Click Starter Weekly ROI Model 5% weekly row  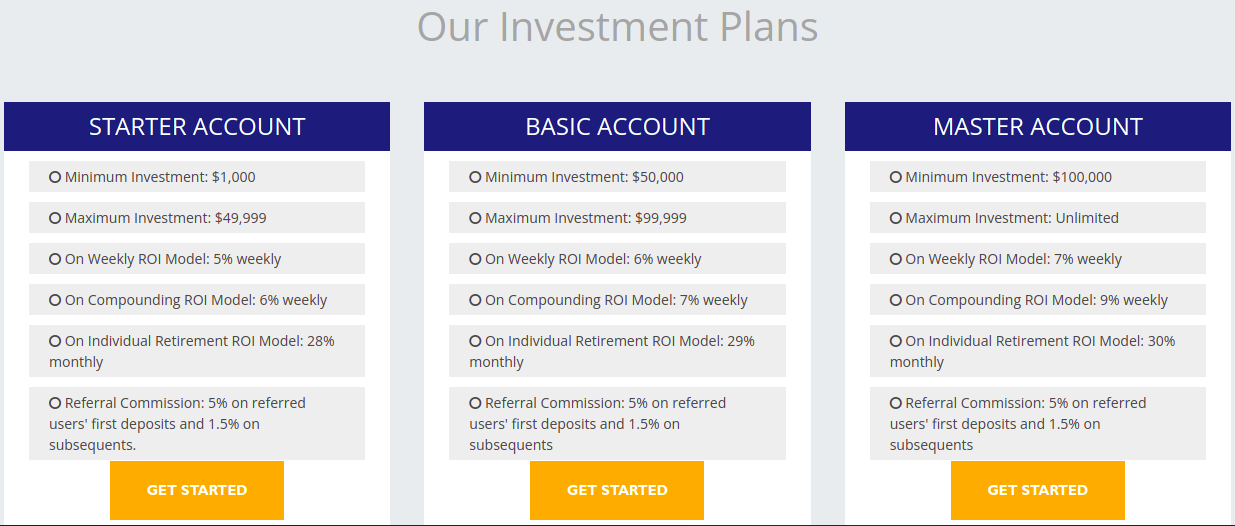197,259
